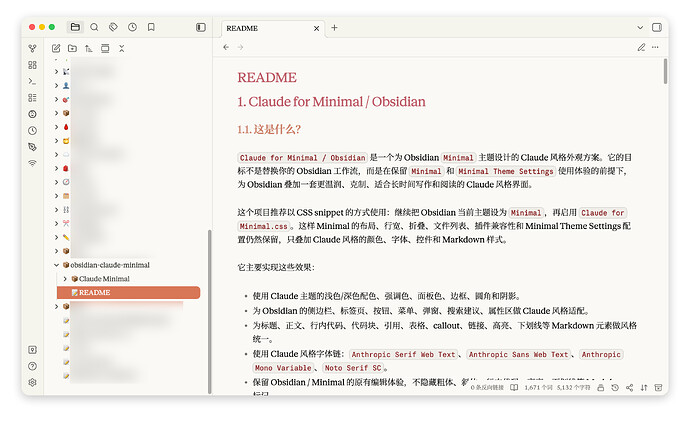Select the README file in explorer
The height and width of the screenshot is (421, 690).
(x=128, y=293)
